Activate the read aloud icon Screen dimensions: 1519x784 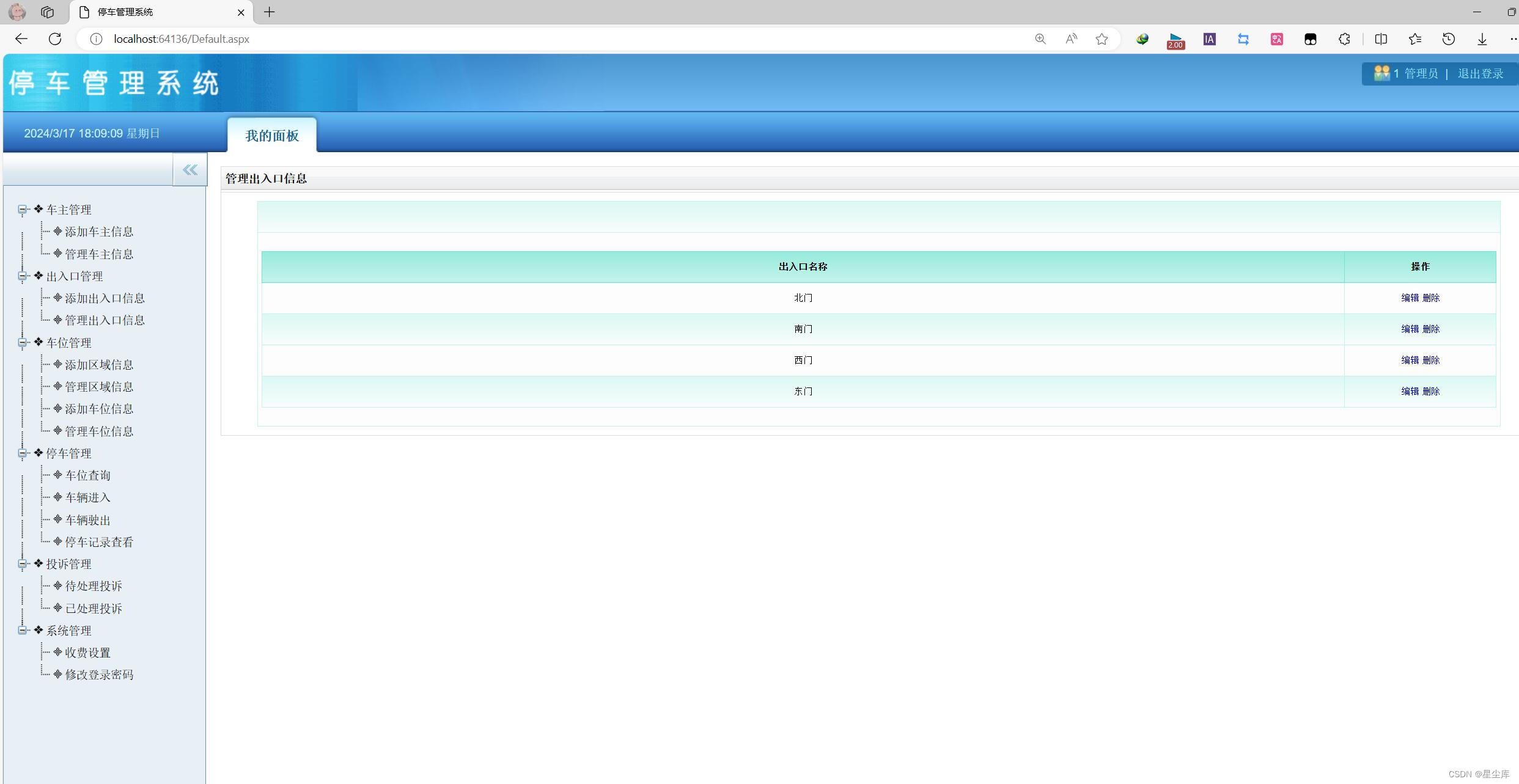pyautogui.click(x=1071, y=39)
